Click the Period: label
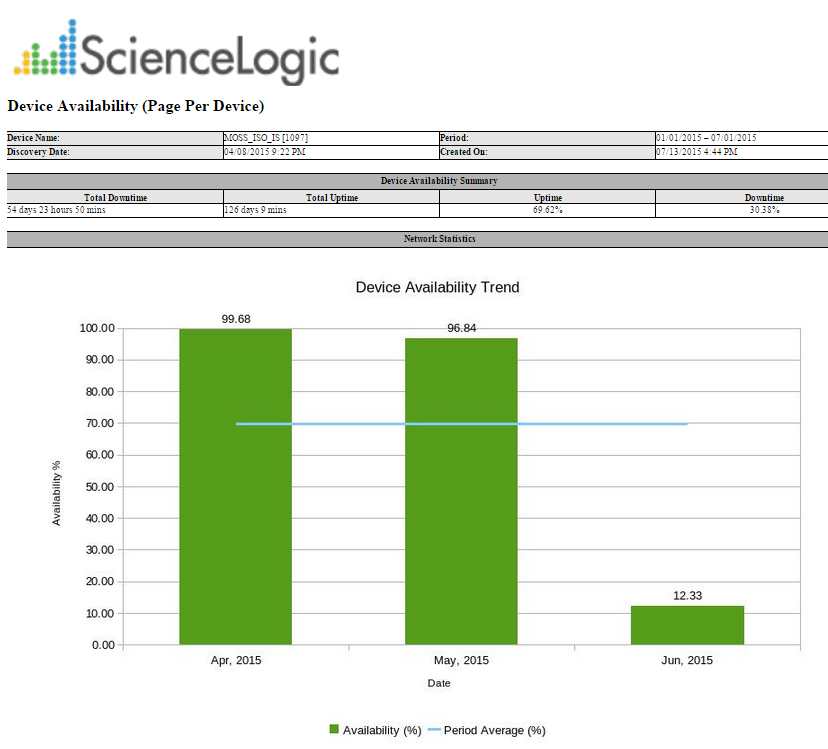 tap(454, 138)
